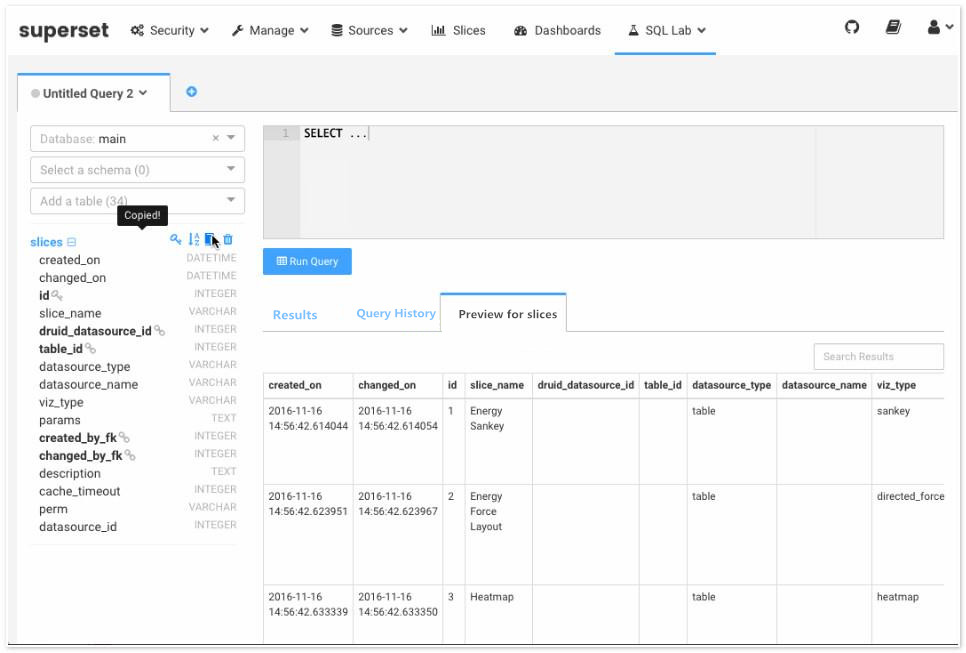This screenshot has height=653, width=966.
Task: Sort slices columns alphabetically
Action: tap(193, 239)
